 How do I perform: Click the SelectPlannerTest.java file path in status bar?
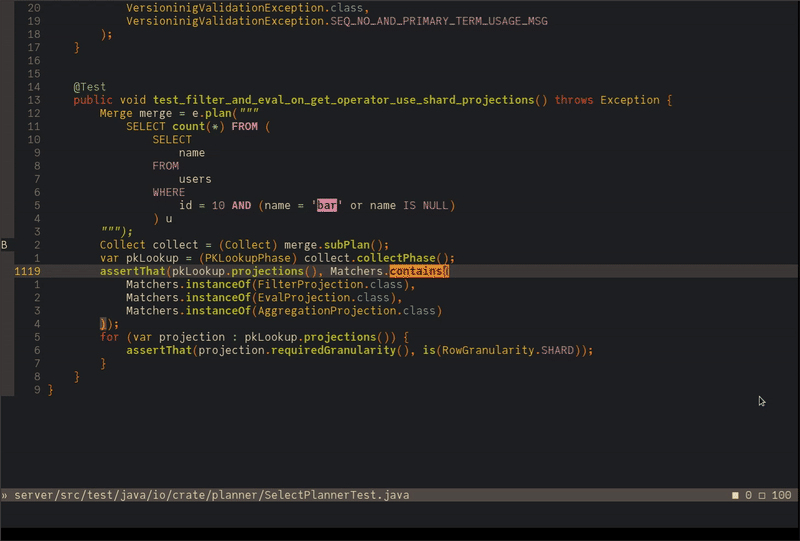[x=212, y=495]
